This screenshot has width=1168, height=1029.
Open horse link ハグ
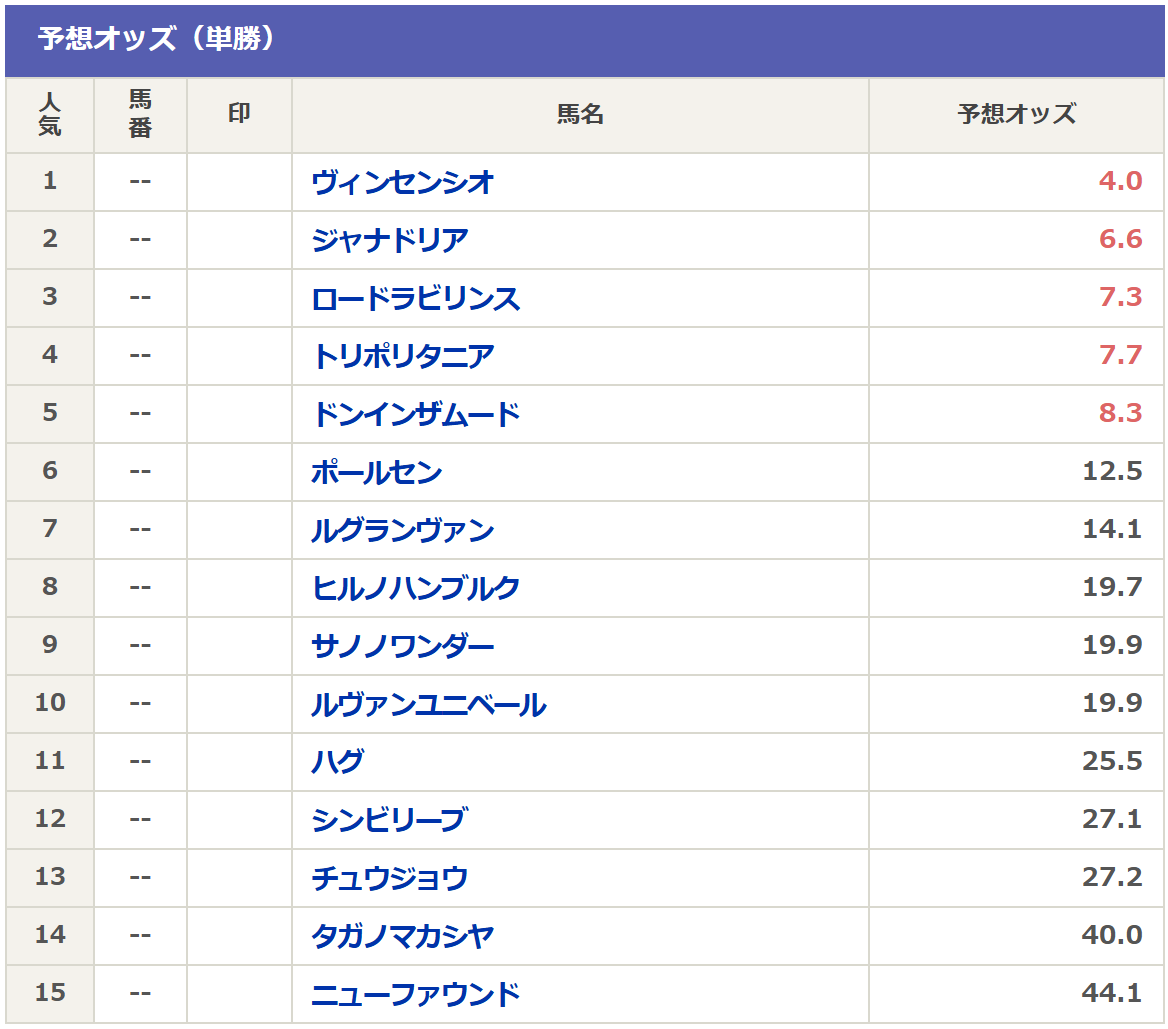(x=337, y=762)
